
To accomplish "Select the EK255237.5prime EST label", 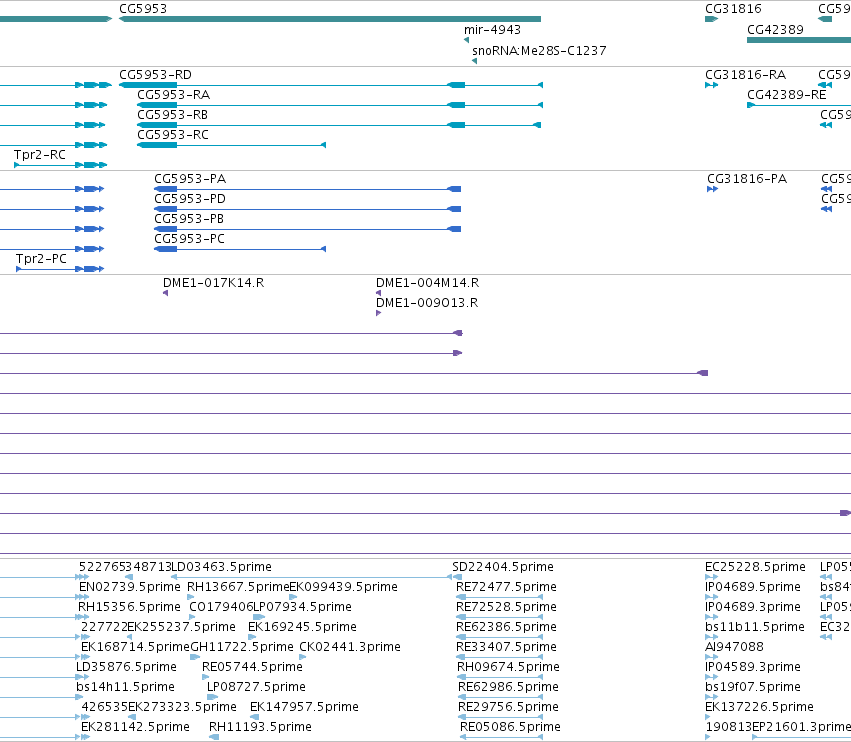I will pyautogui.click(x=181, y=627).
